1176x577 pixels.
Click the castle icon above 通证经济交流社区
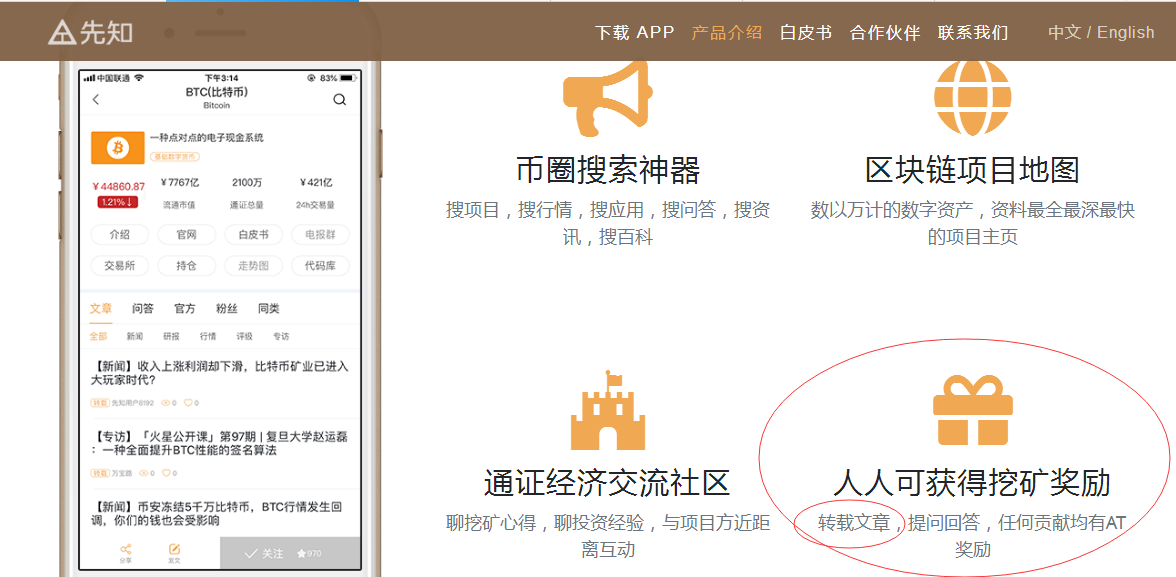608,409
